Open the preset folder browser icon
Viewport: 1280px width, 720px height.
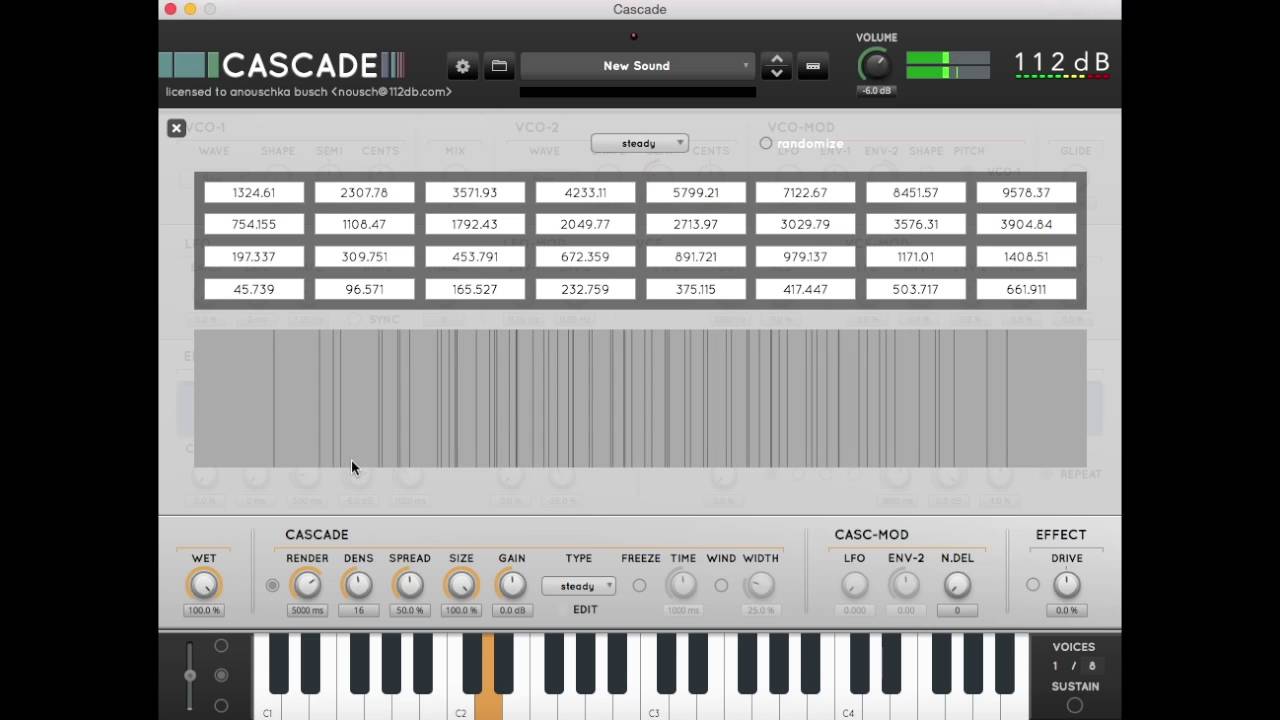[x=499, y=66]
